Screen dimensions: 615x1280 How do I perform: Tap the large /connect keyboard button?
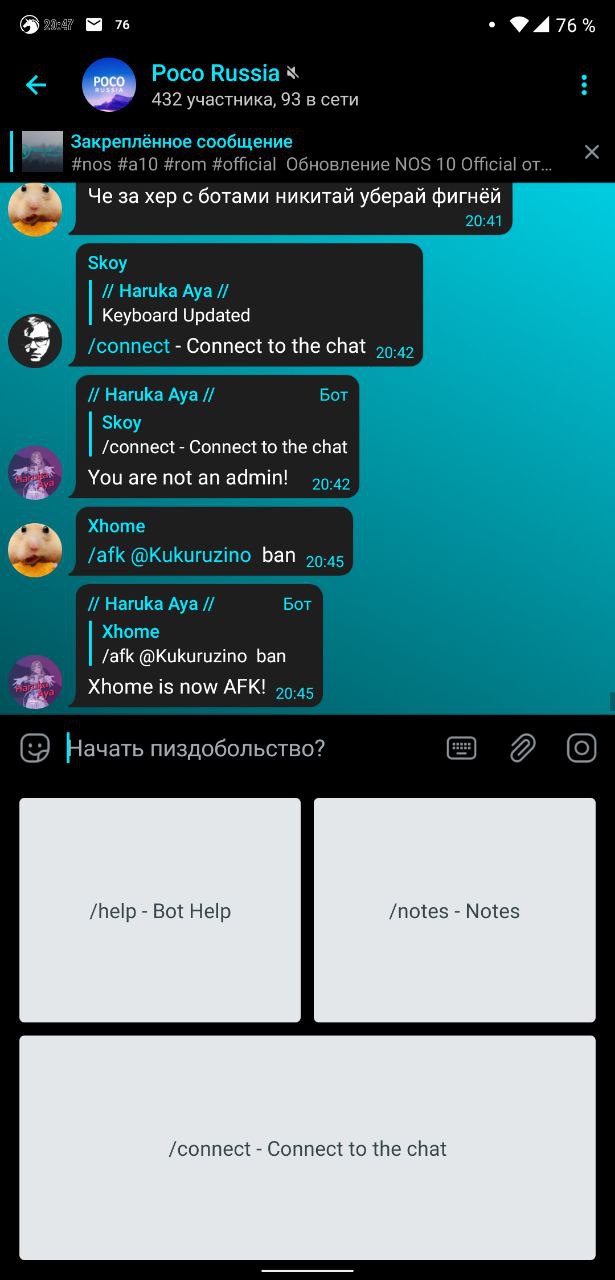pyautogui.click(x=307, y=1148)
